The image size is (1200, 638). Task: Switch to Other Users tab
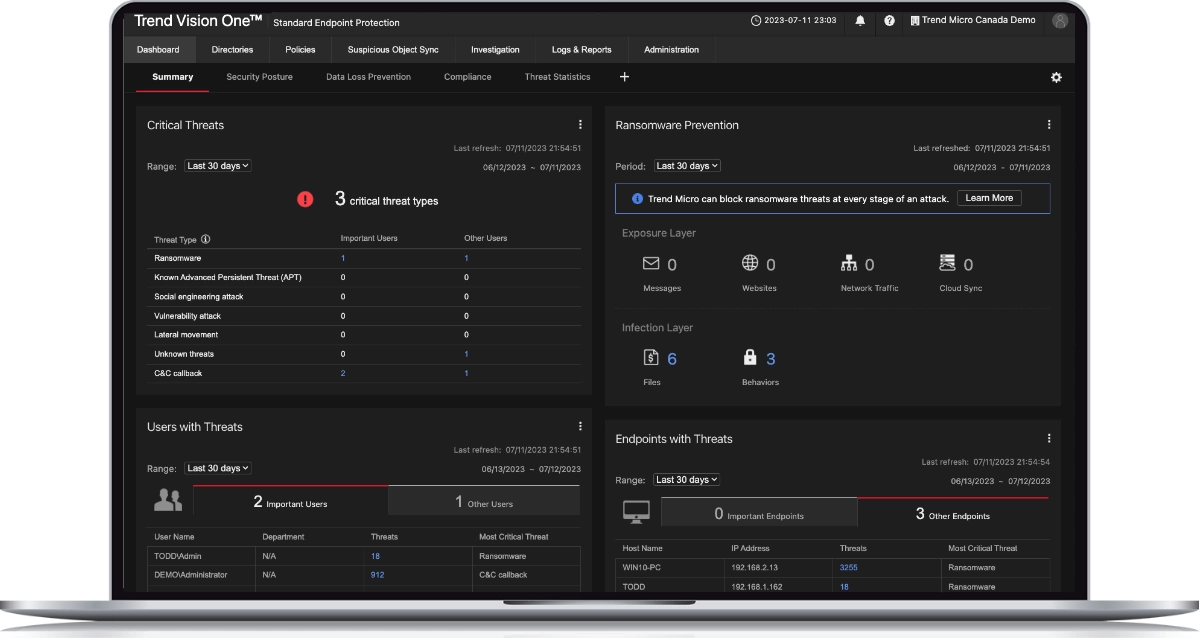(x=484, y=502)
